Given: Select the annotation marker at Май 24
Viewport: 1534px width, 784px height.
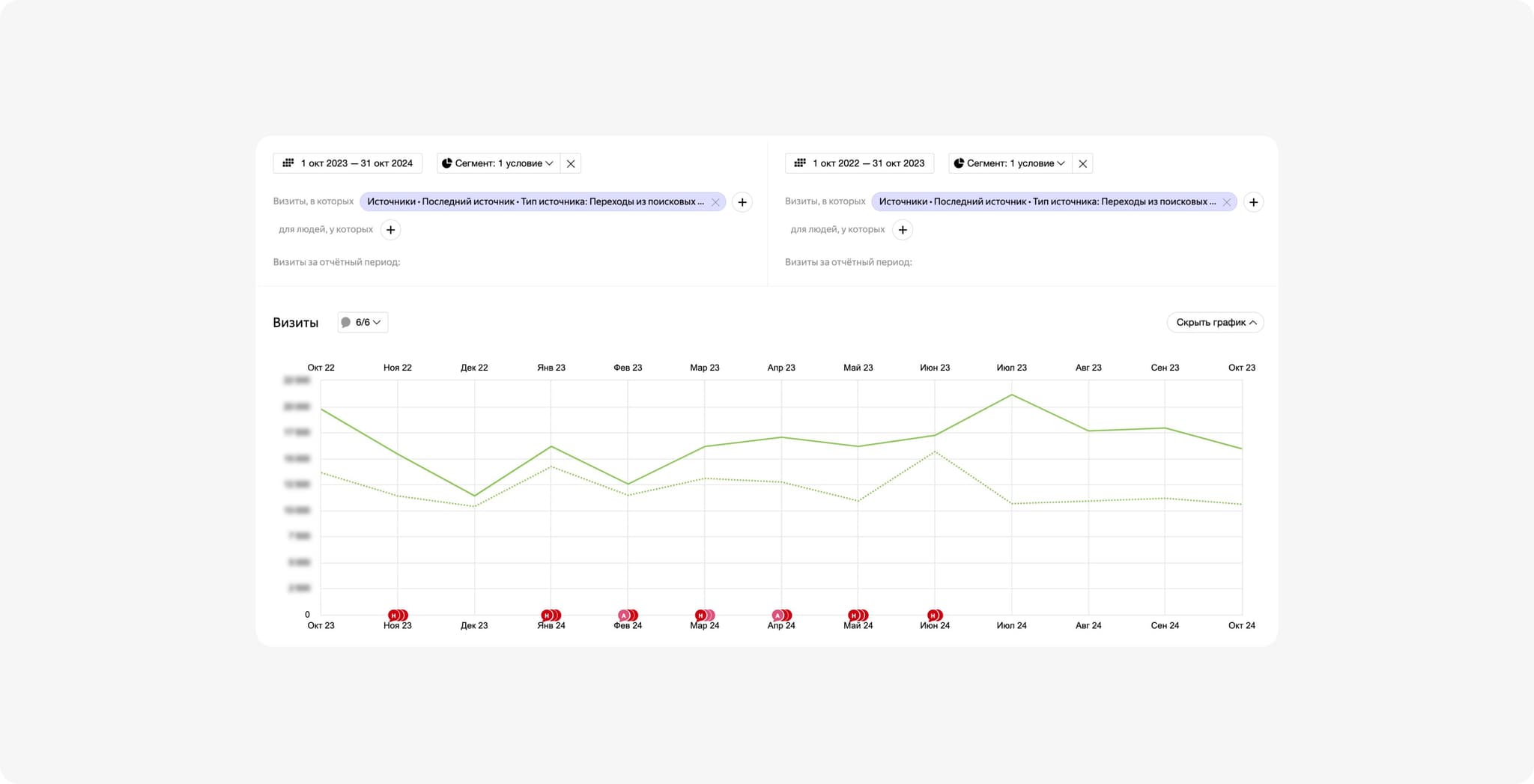Looking at the screenshot, I should click(x=855, y=616).
